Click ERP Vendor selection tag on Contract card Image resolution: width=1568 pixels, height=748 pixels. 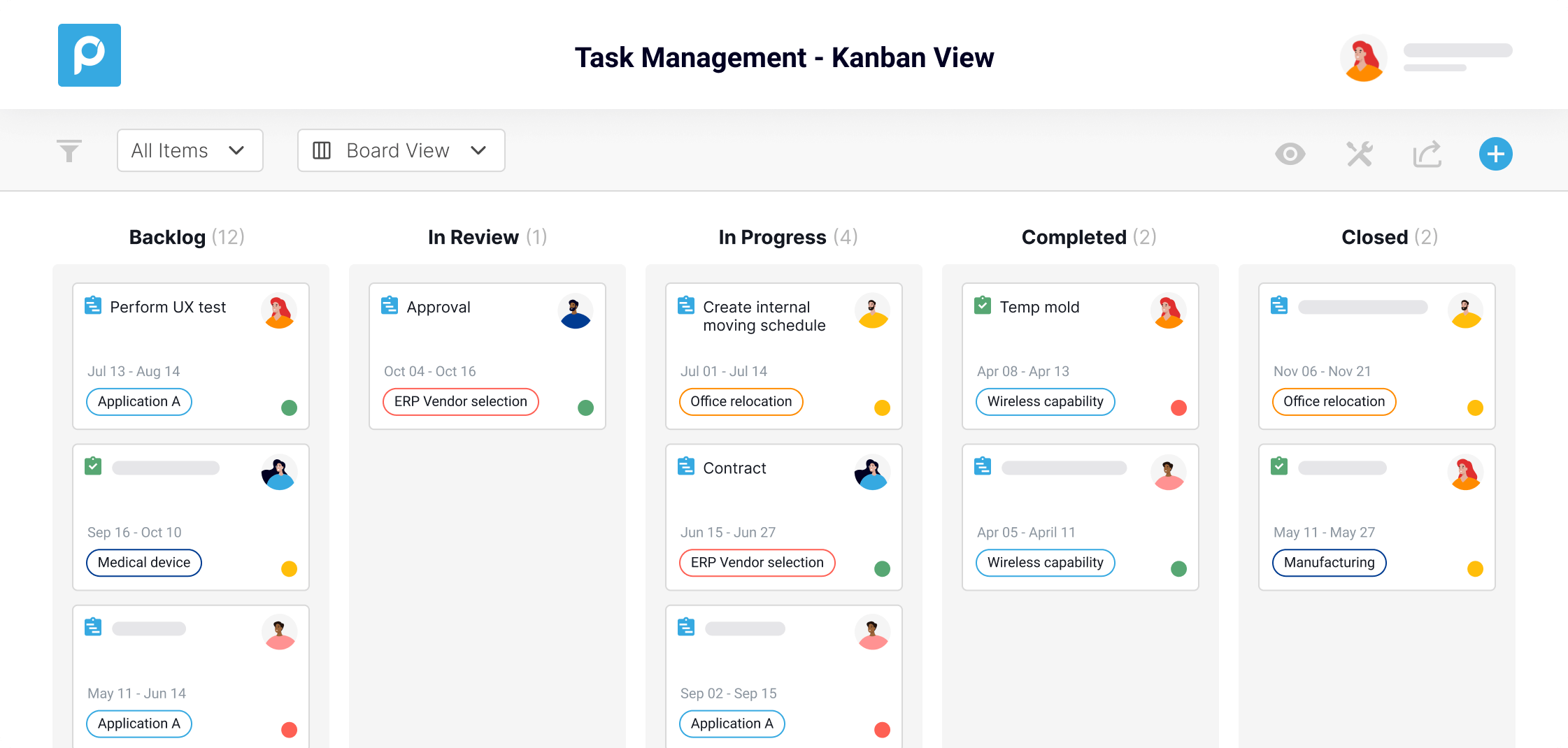click(757, 563)
